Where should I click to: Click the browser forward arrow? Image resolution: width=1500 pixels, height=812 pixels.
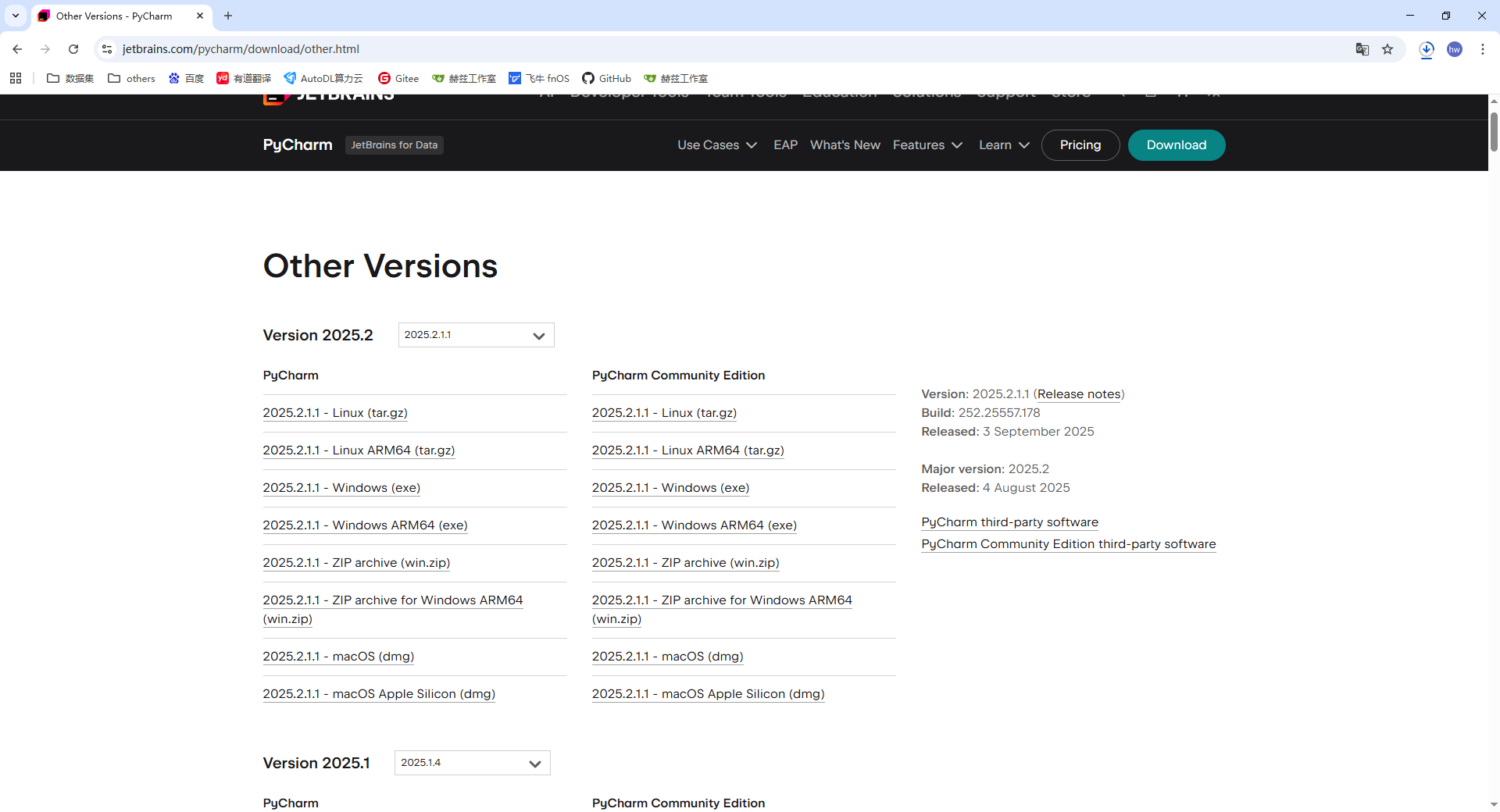[45, 49]
